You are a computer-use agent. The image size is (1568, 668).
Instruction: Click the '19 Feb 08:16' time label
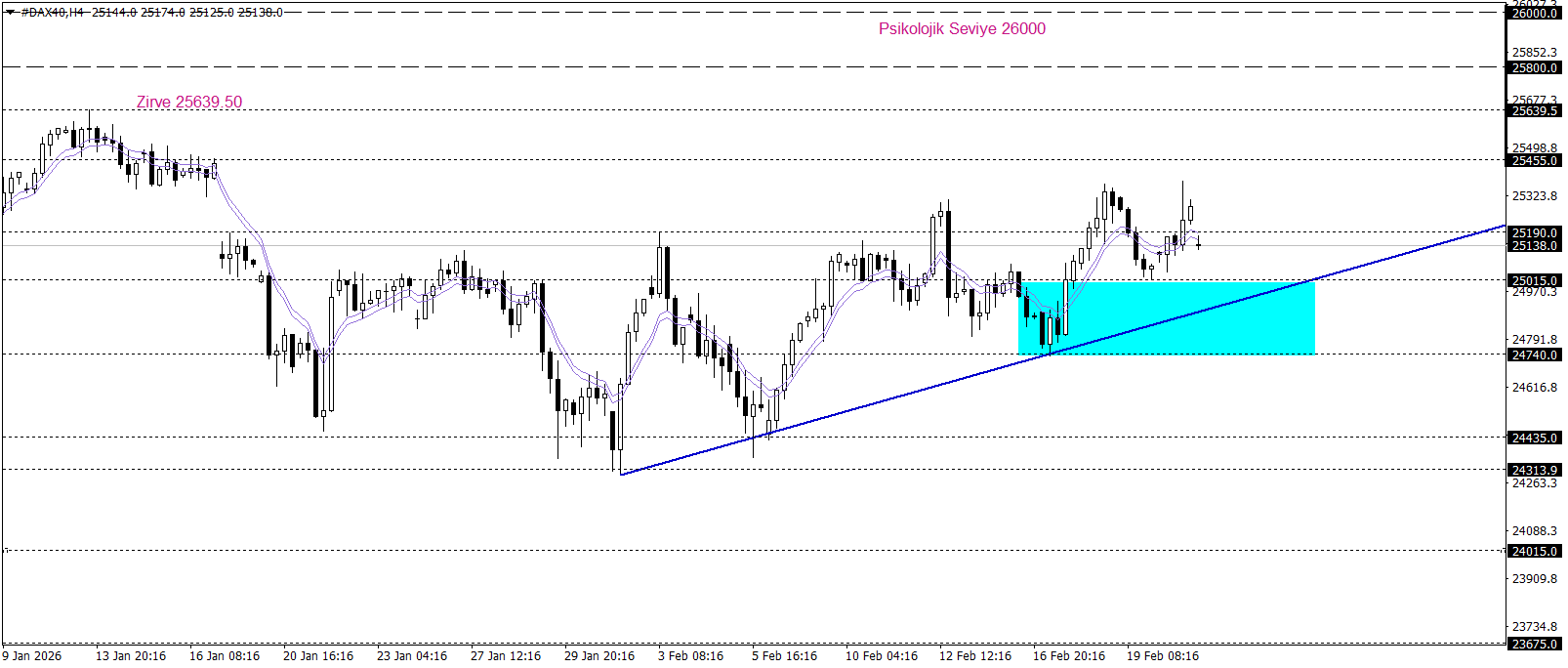[x=1163, y=656]
